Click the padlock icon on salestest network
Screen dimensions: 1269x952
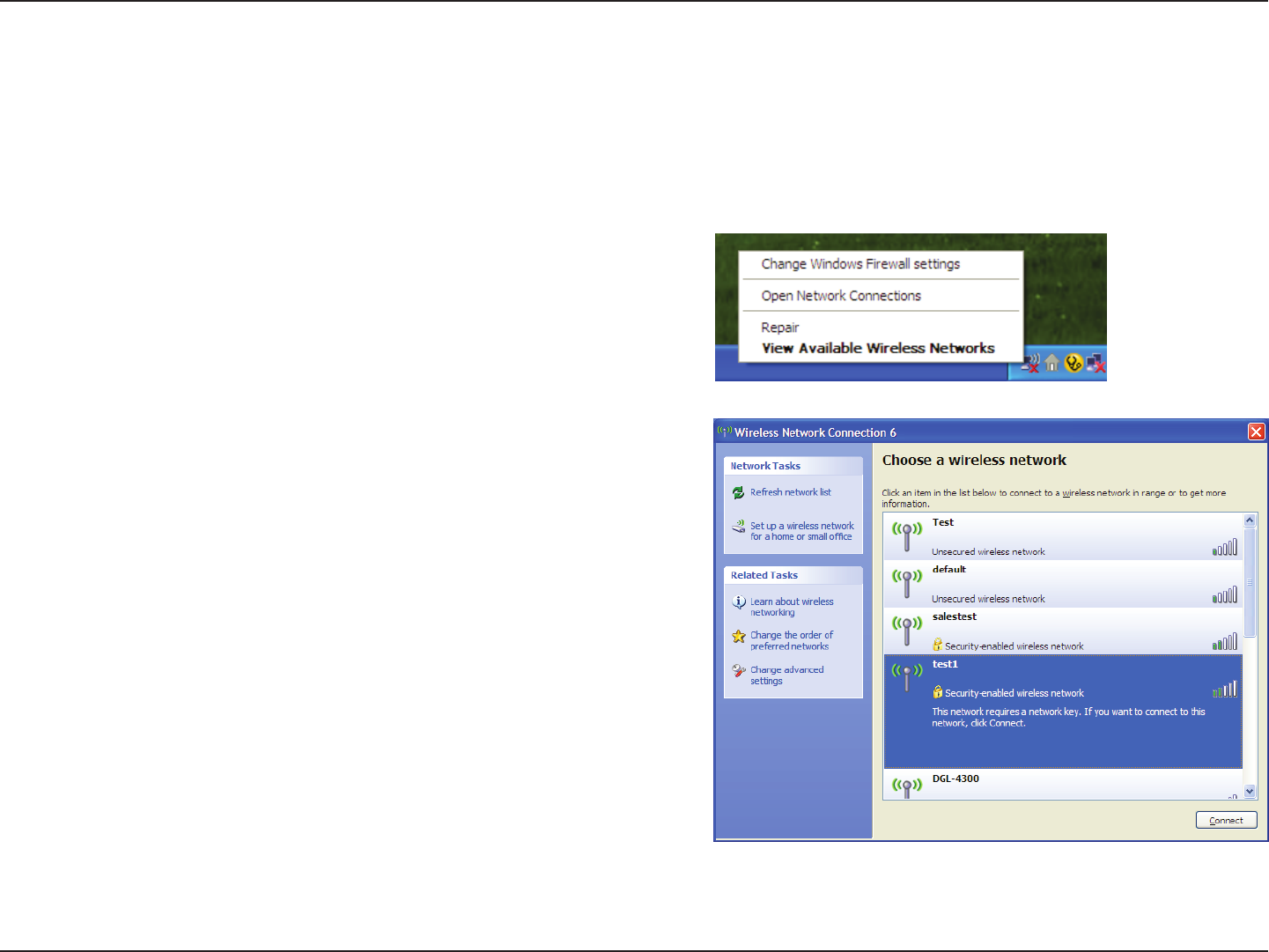[x=938, y=645]
